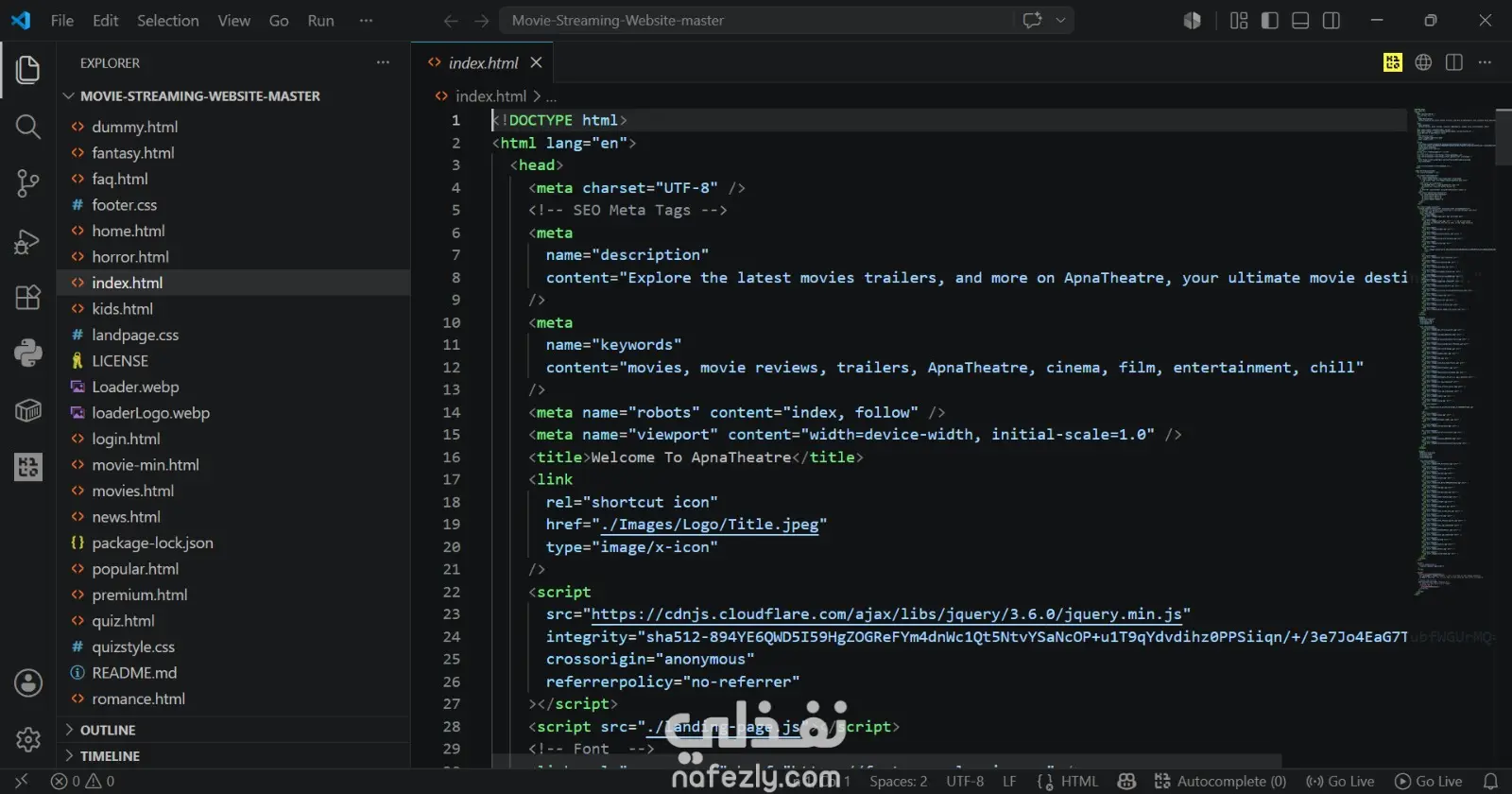Click the vertical scrollbar thumb
Viewport: 1512px width, 794px height.
[1503, 136]
